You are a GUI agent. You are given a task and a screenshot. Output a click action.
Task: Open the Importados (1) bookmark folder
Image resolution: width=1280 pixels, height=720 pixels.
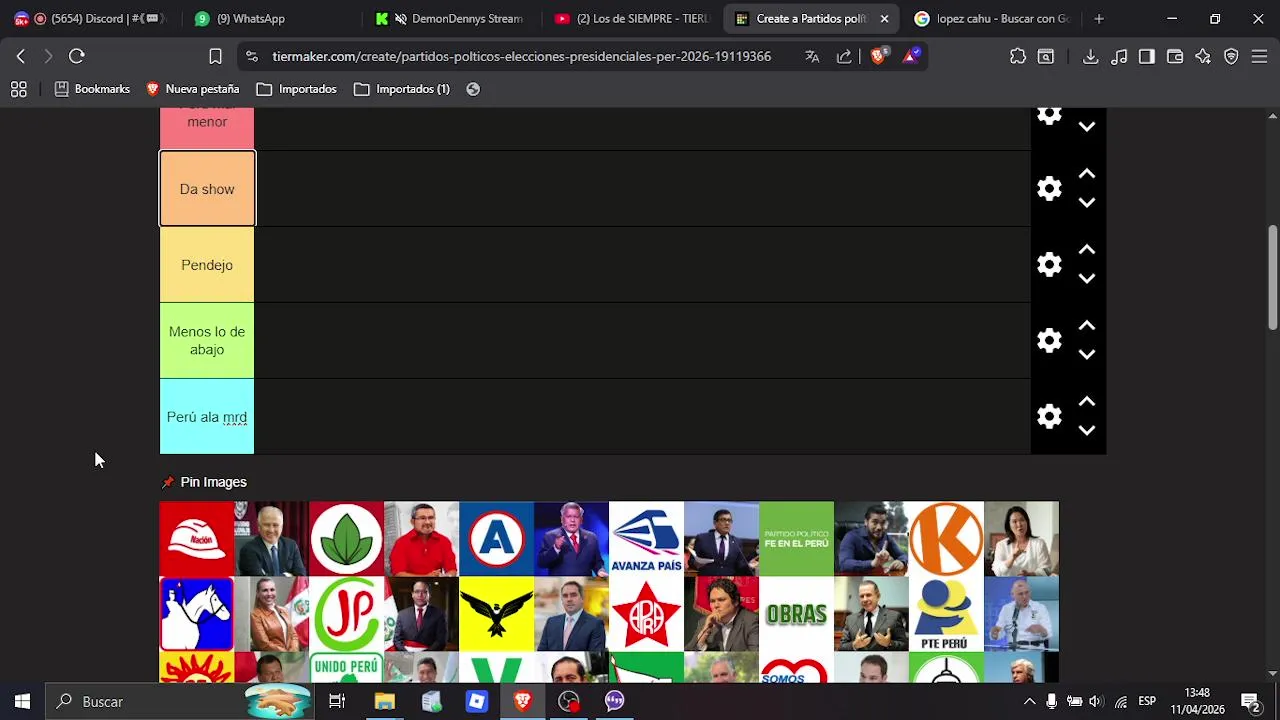tap(402, 89)
